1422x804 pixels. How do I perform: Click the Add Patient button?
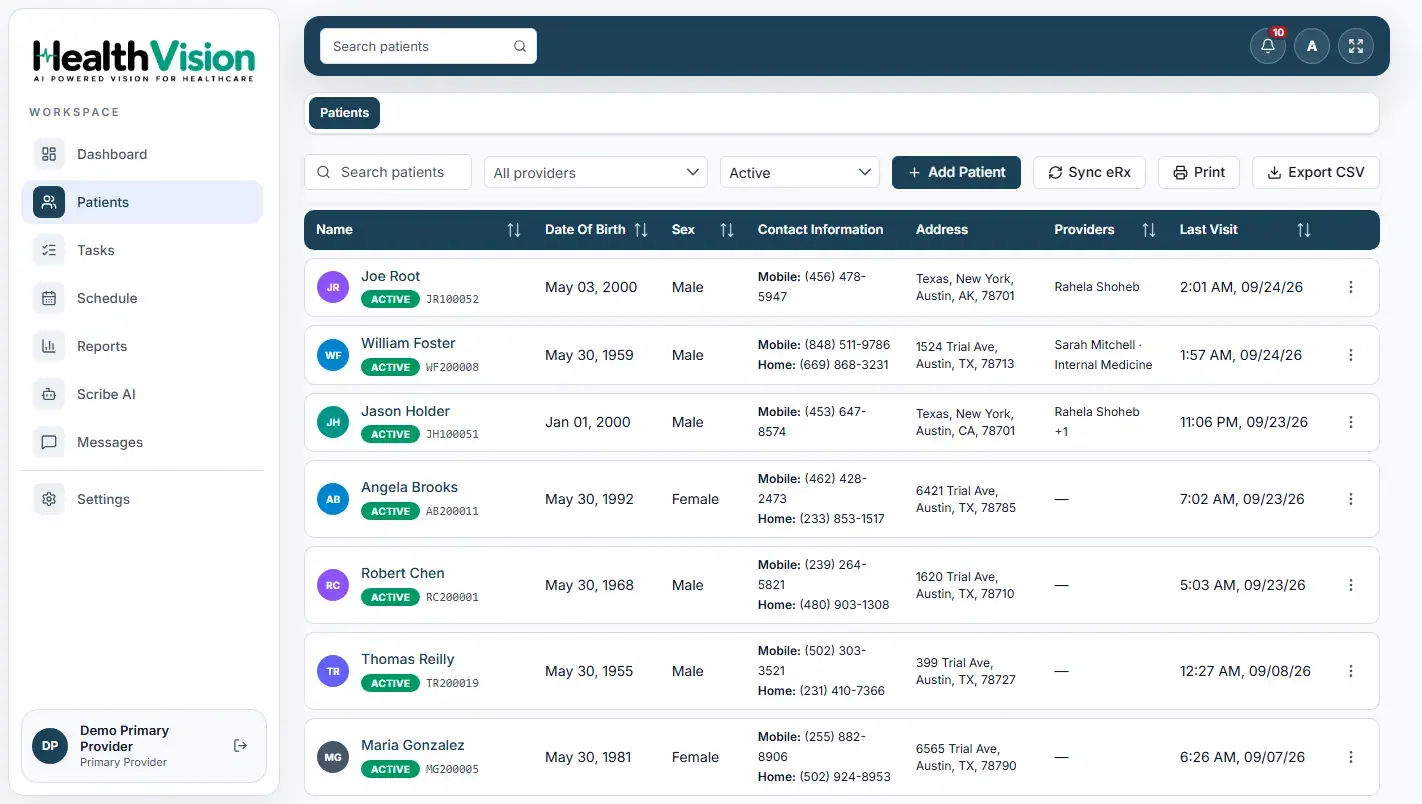click(956, 172)
